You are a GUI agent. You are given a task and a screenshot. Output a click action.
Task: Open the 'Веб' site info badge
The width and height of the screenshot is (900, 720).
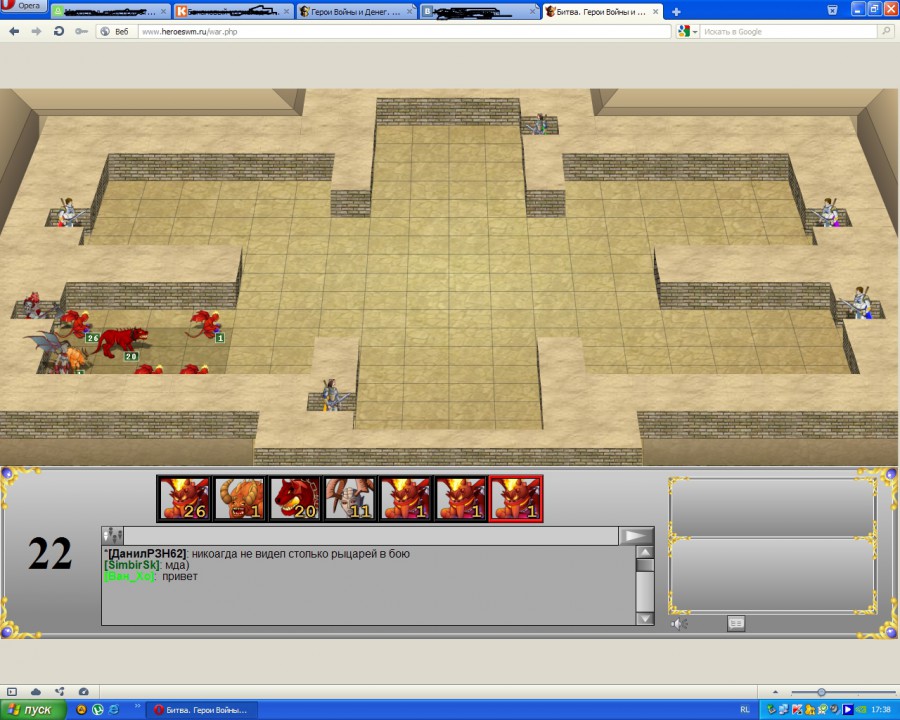click(114, 32)
